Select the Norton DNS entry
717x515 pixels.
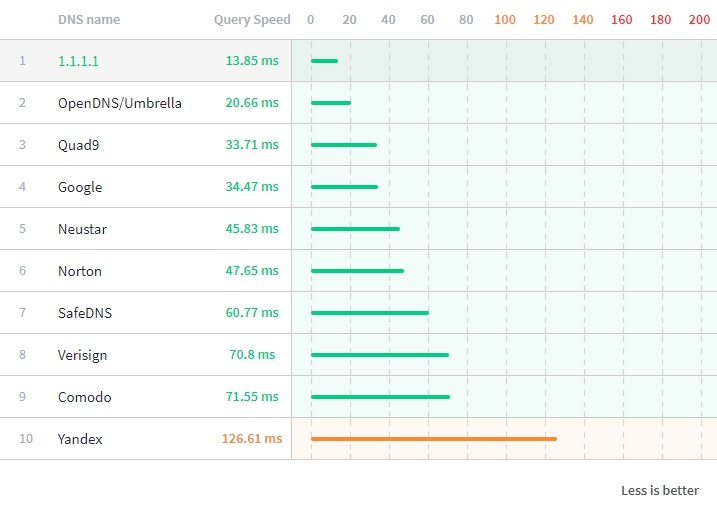(80, 271)
